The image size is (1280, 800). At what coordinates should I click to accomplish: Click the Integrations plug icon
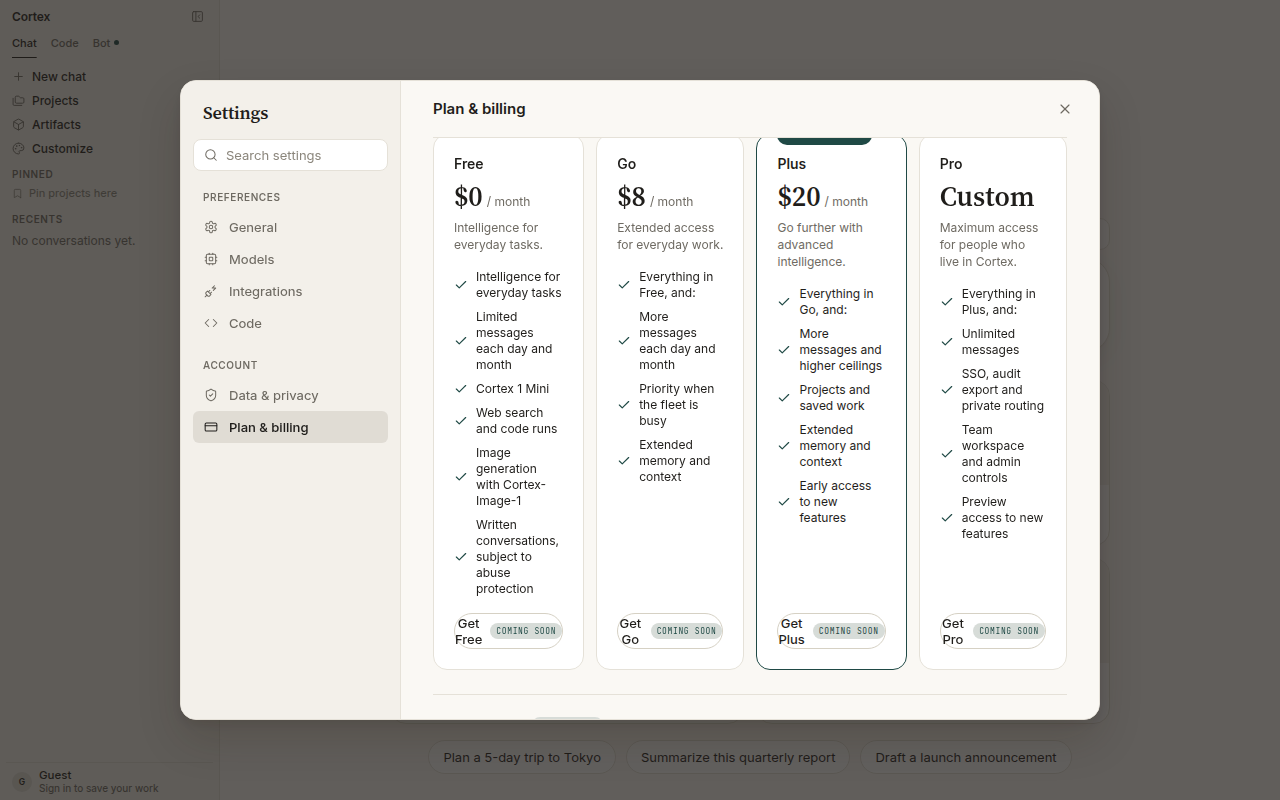point(211,291)
